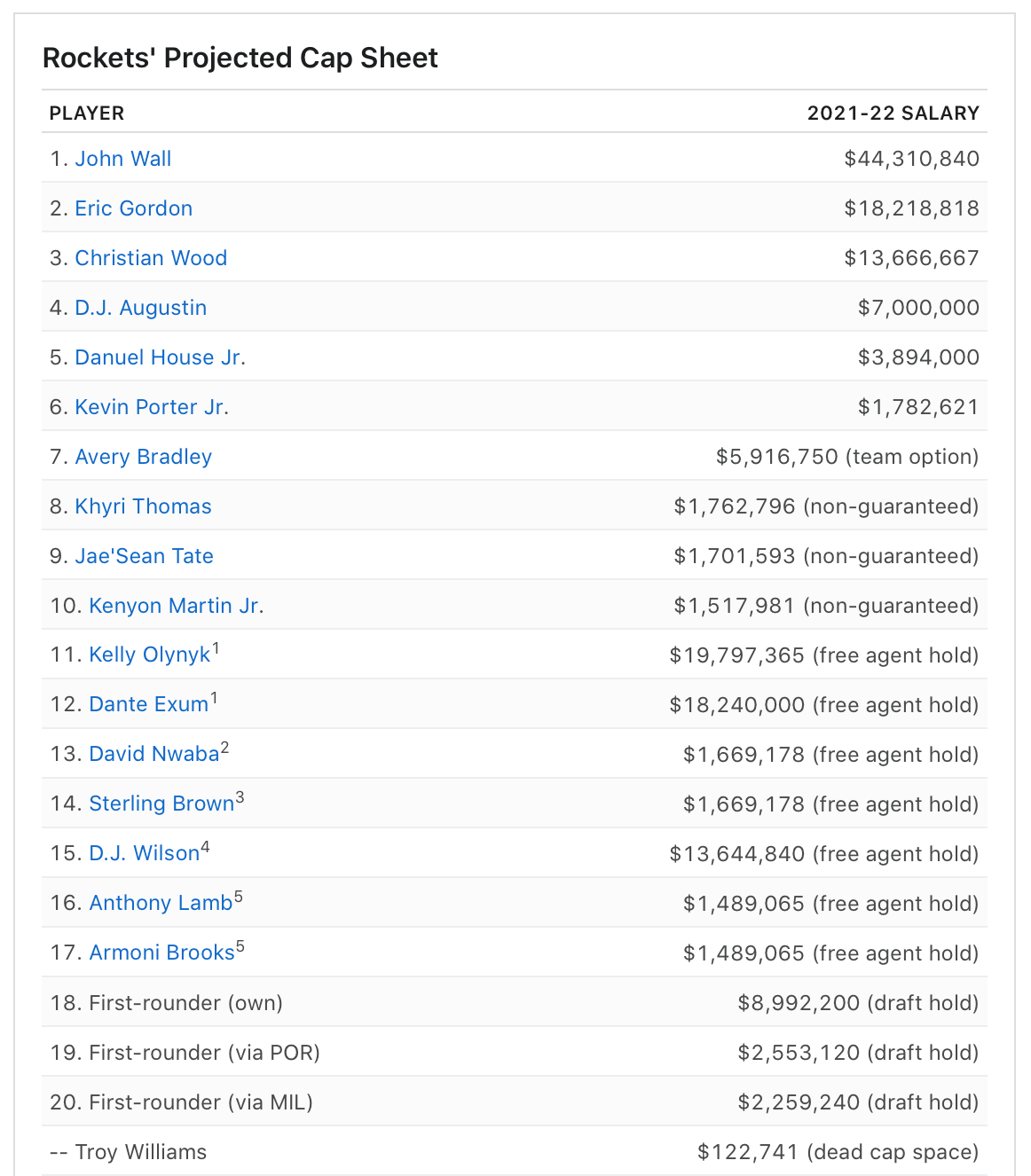The height and width of the screenshot is (1176, 1031).
Task: Click the 2021-22 SALARY column header
Action: click(893, 114)
